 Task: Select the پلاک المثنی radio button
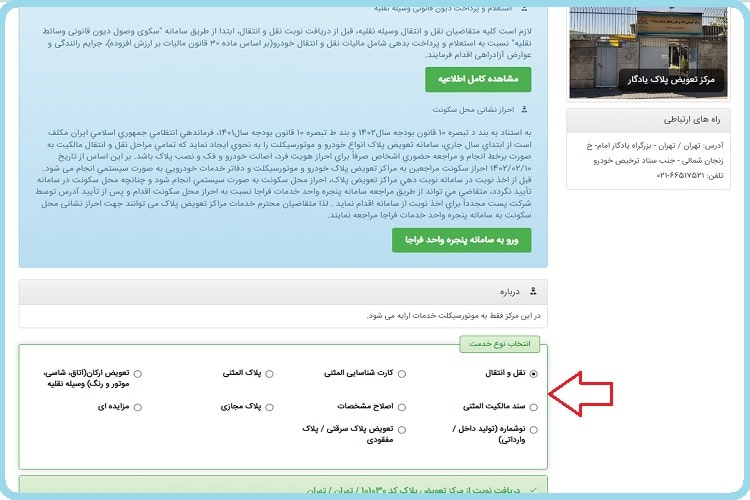269,374
